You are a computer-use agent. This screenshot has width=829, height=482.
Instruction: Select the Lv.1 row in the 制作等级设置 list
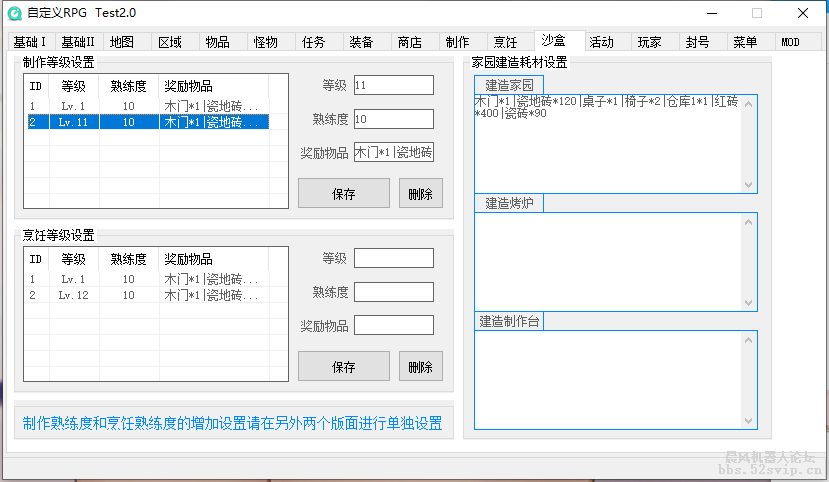(x=145, y=106)
